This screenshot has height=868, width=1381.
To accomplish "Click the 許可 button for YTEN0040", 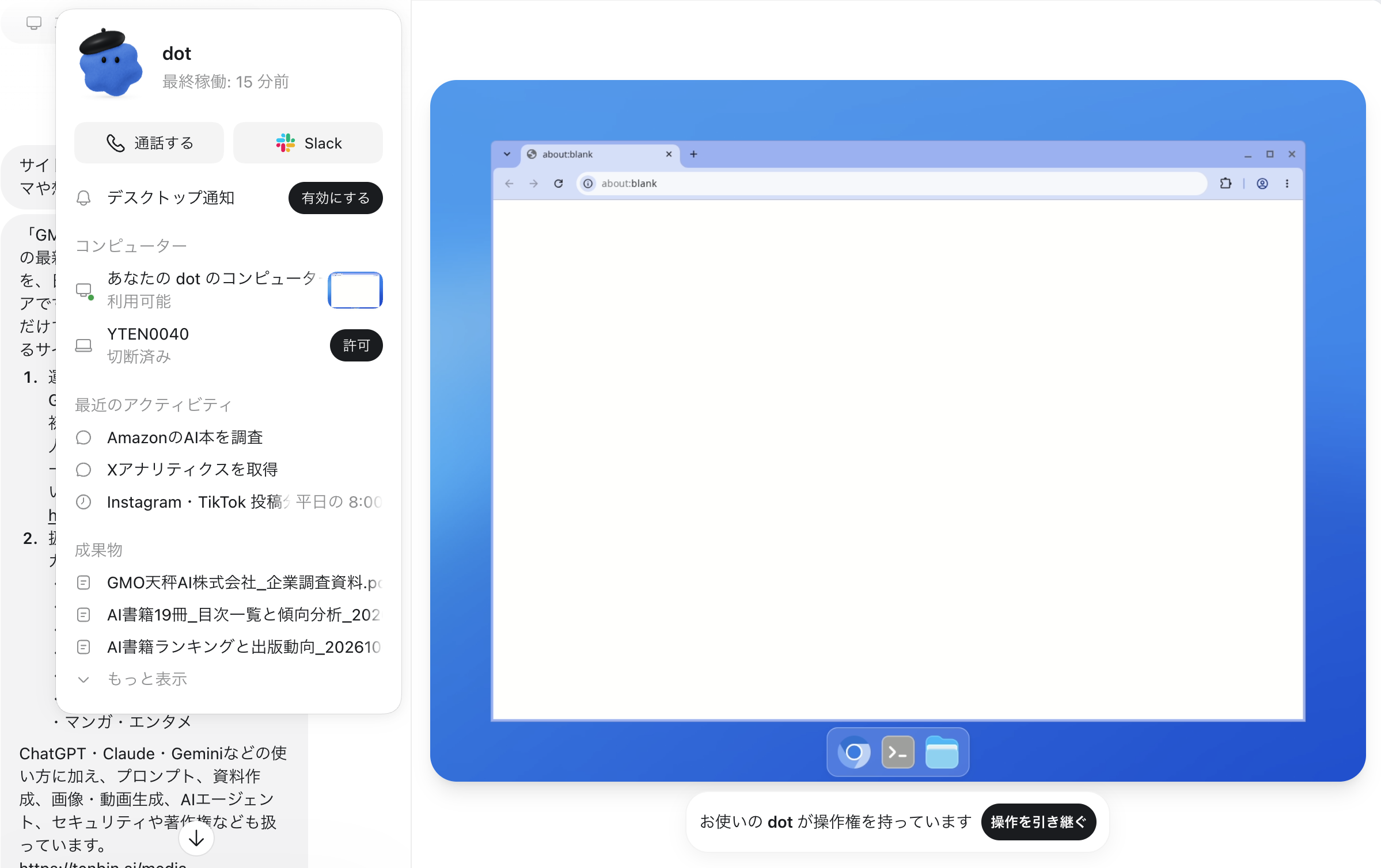I will coord(356,345).
